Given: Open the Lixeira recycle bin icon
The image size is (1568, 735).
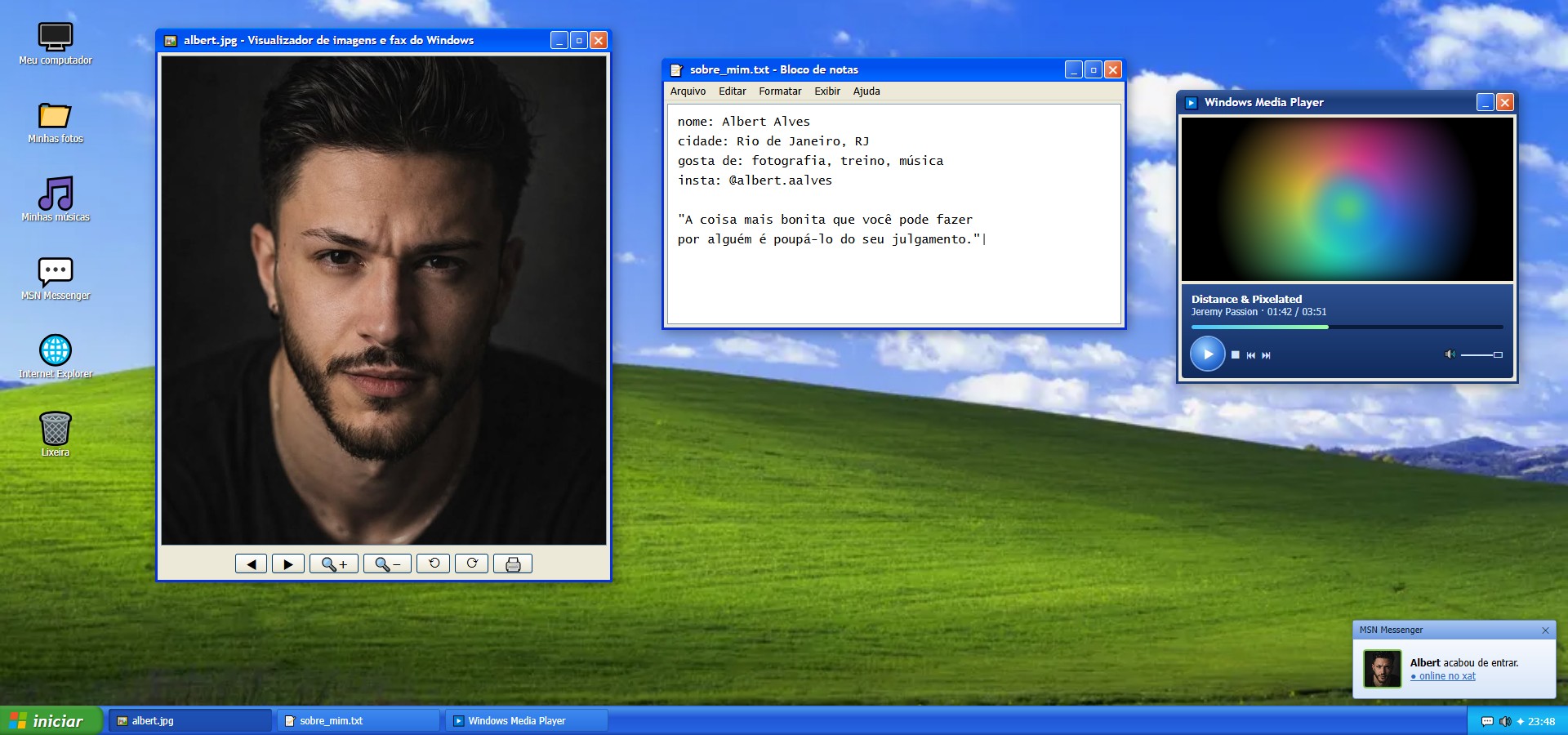Looking at the screenshot, I should (56, 434).
